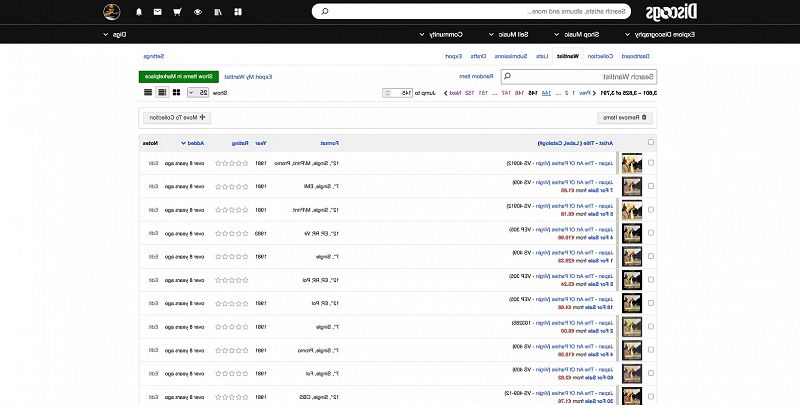This screenshot has width=800, height=405.
Task: Set star rating for the 7" Single EMI release
Action: (232, 187)
